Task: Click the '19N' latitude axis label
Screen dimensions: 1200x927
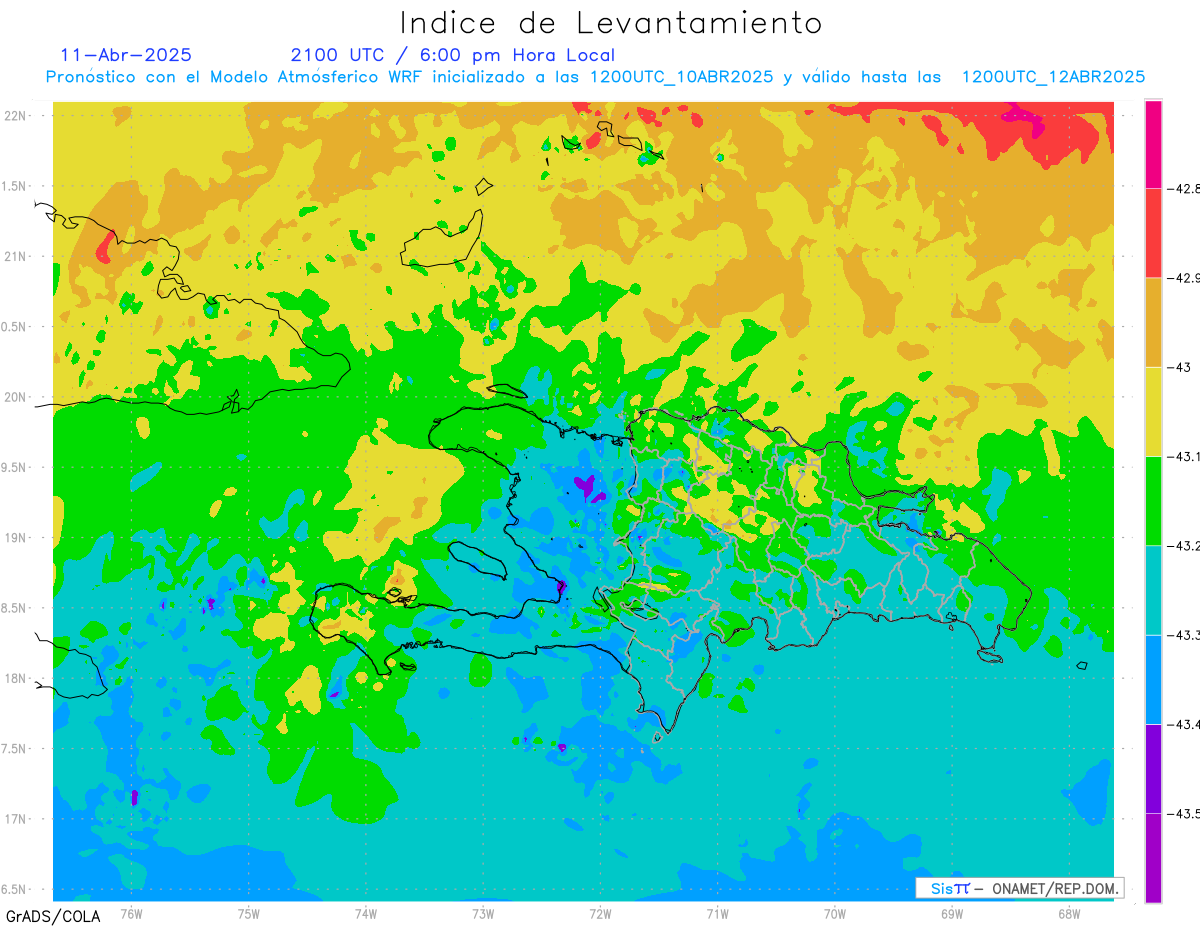Action: tap(16, 537)
